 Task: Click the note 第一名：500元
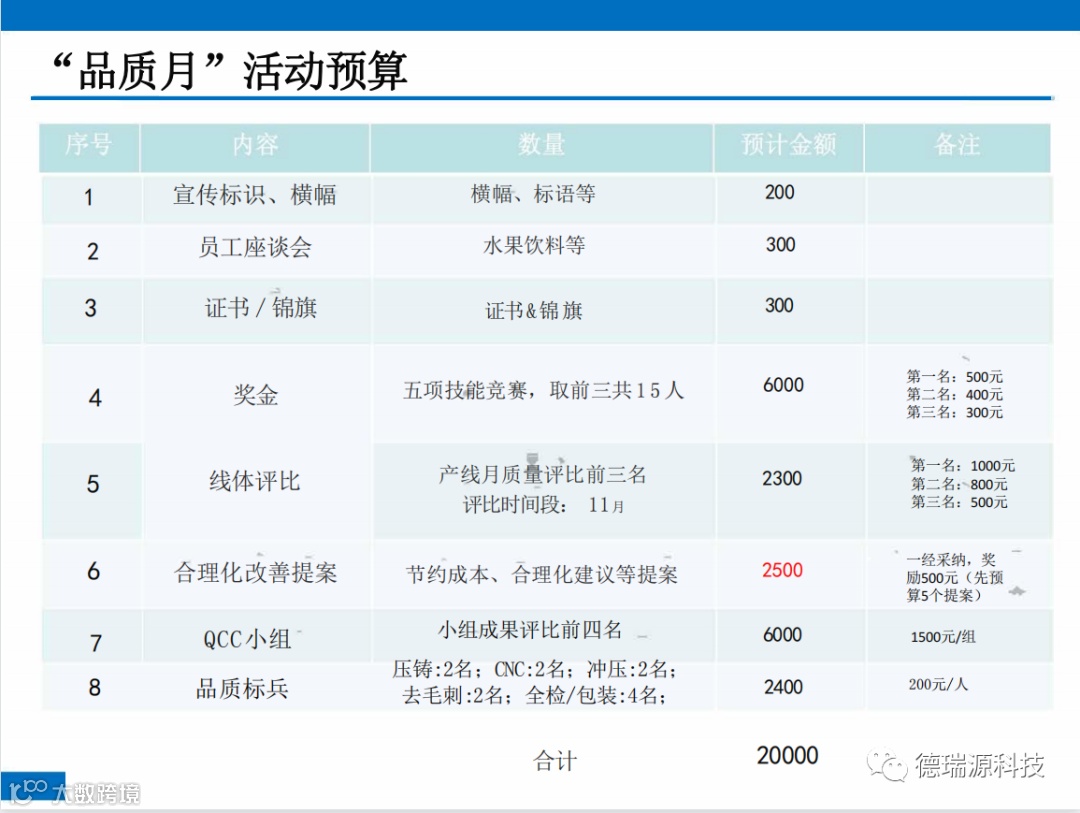coord(955,377)
